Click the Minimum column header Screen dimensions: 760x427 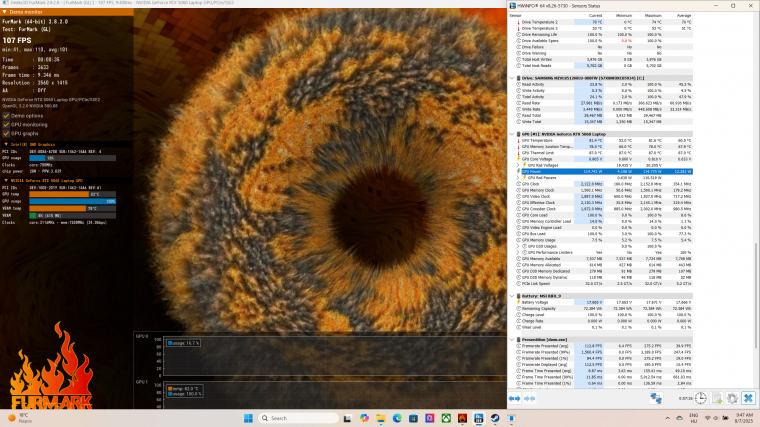(623, 16)
